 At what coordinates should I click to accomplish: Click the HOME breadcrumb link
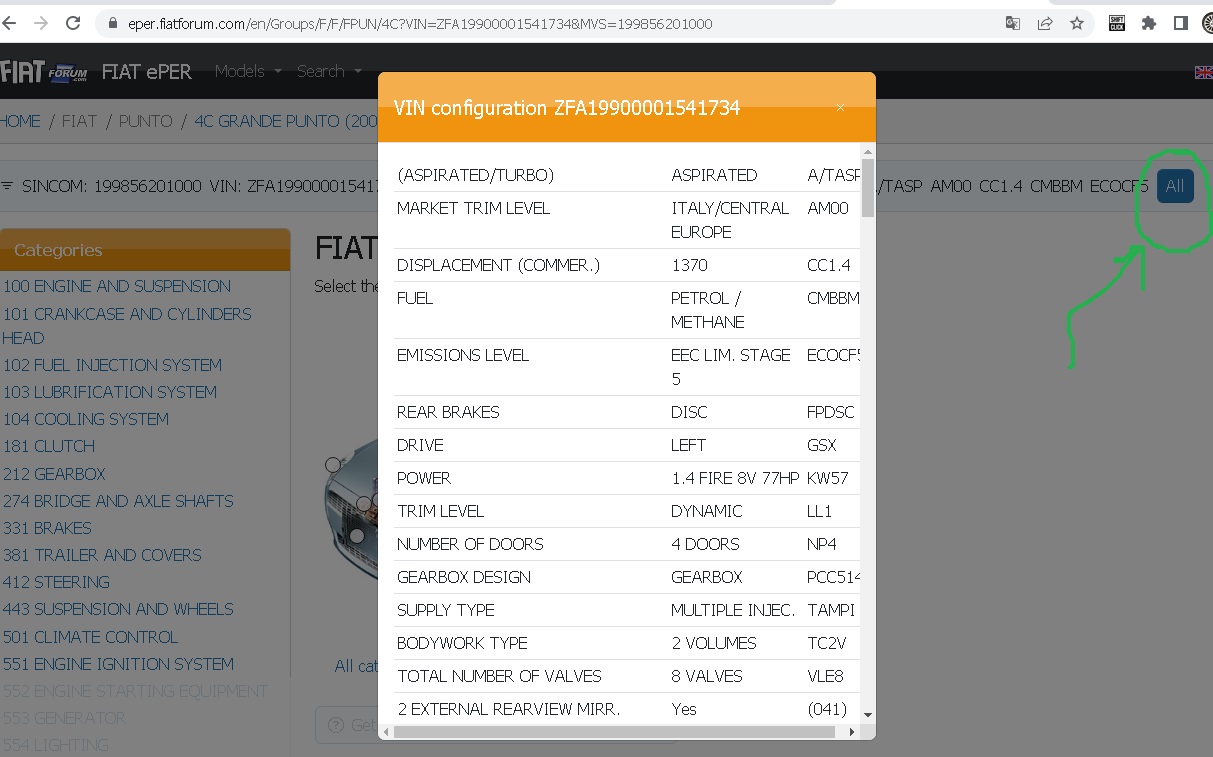(x=20, y=121)
